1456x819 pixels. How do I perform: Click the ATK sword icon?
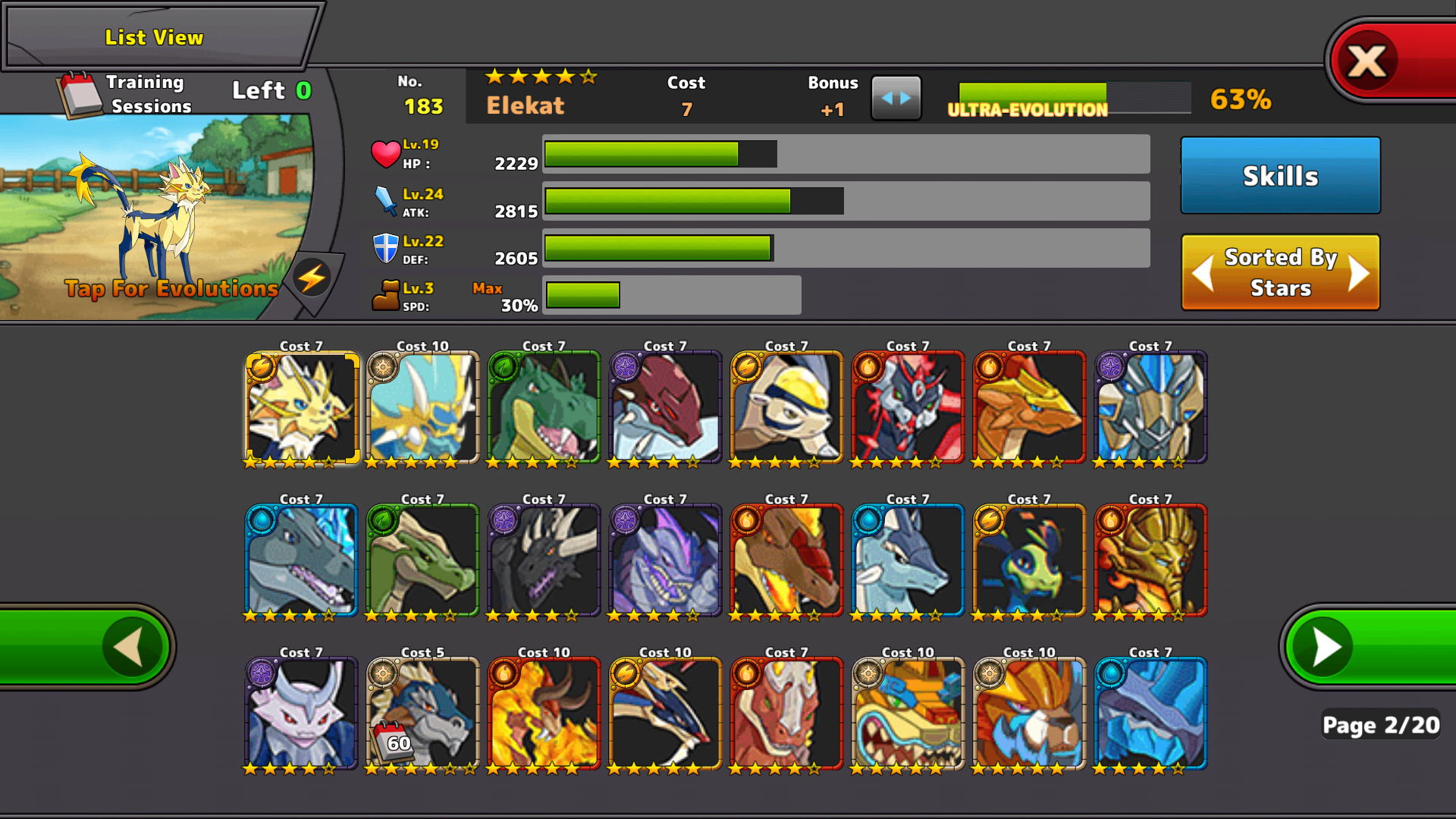click(386, 201)
